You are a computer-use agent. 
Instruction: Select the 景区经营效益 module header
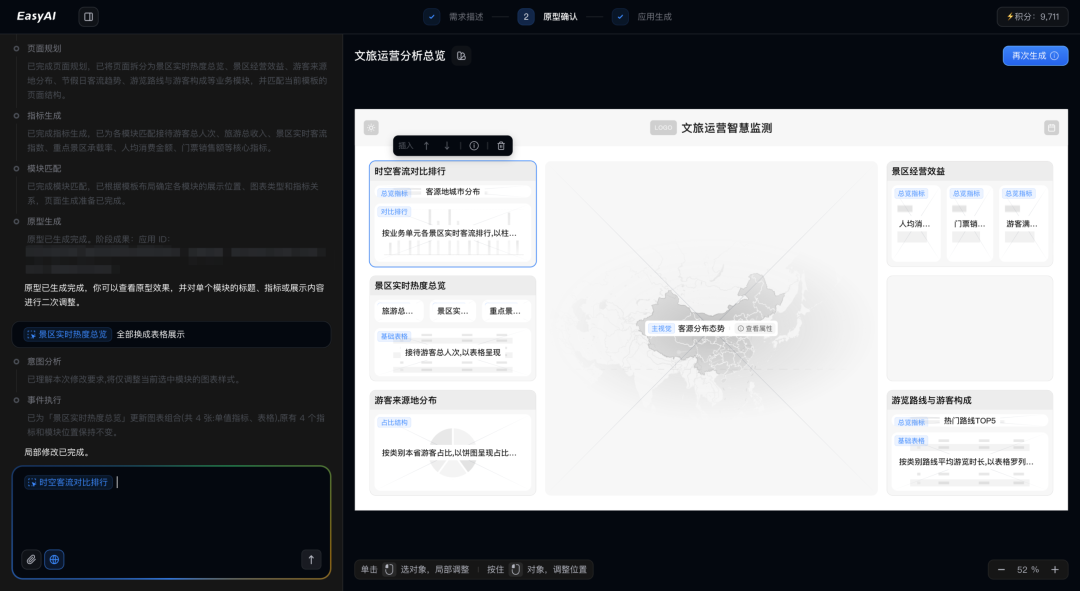click(969, 172)
